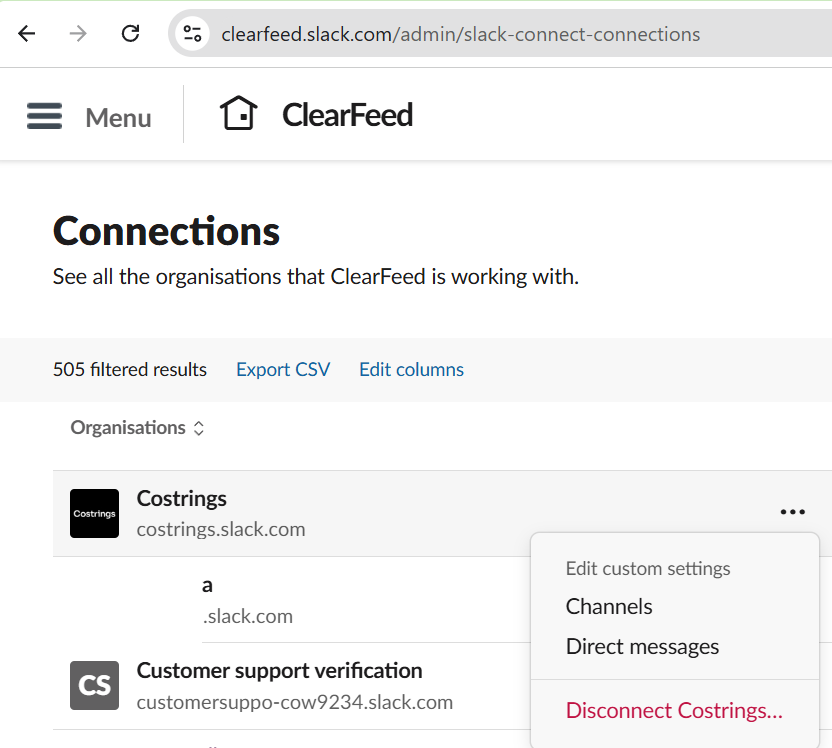
Task: Choose Edit custom settings option
Action: [x=648, y=568]
